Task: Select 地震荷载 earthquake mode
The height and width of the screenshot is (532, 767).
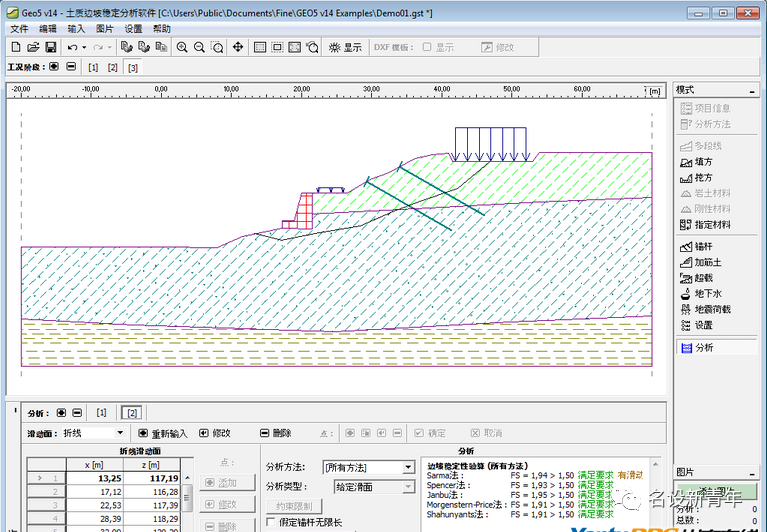Action: pos(705,309)
